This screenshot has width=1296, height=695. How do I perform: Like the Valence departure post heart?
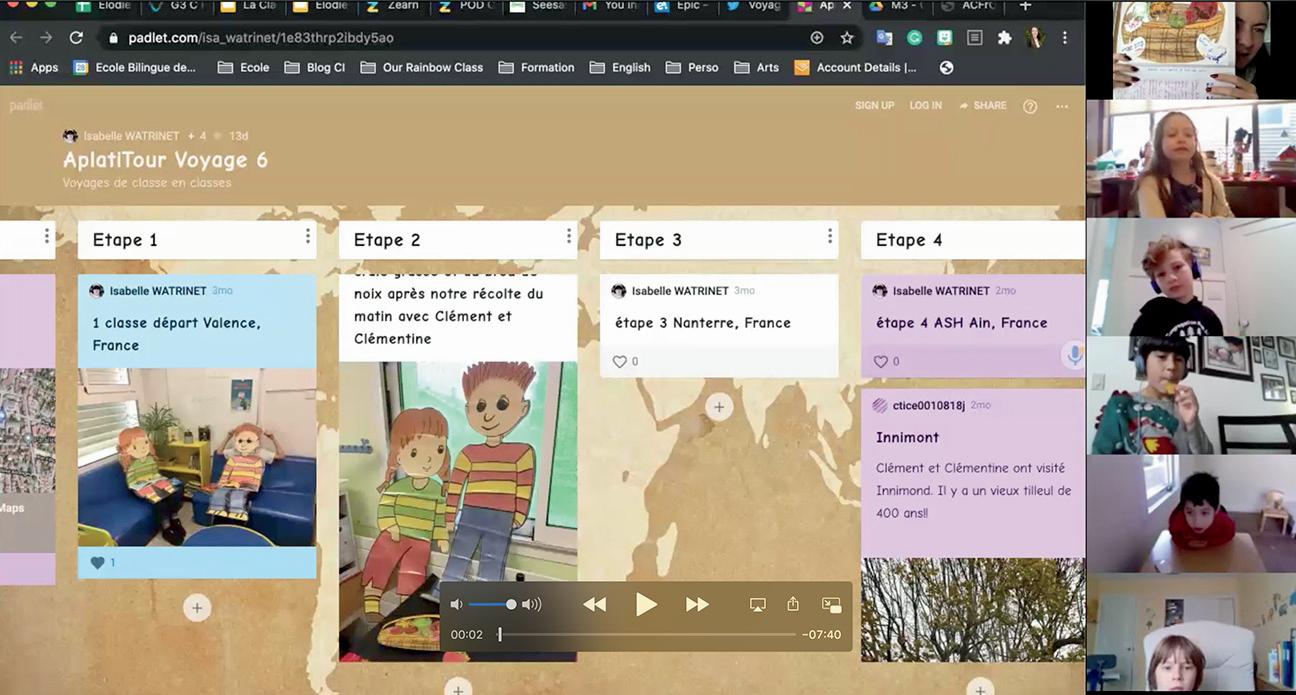(x=97, y=563)
